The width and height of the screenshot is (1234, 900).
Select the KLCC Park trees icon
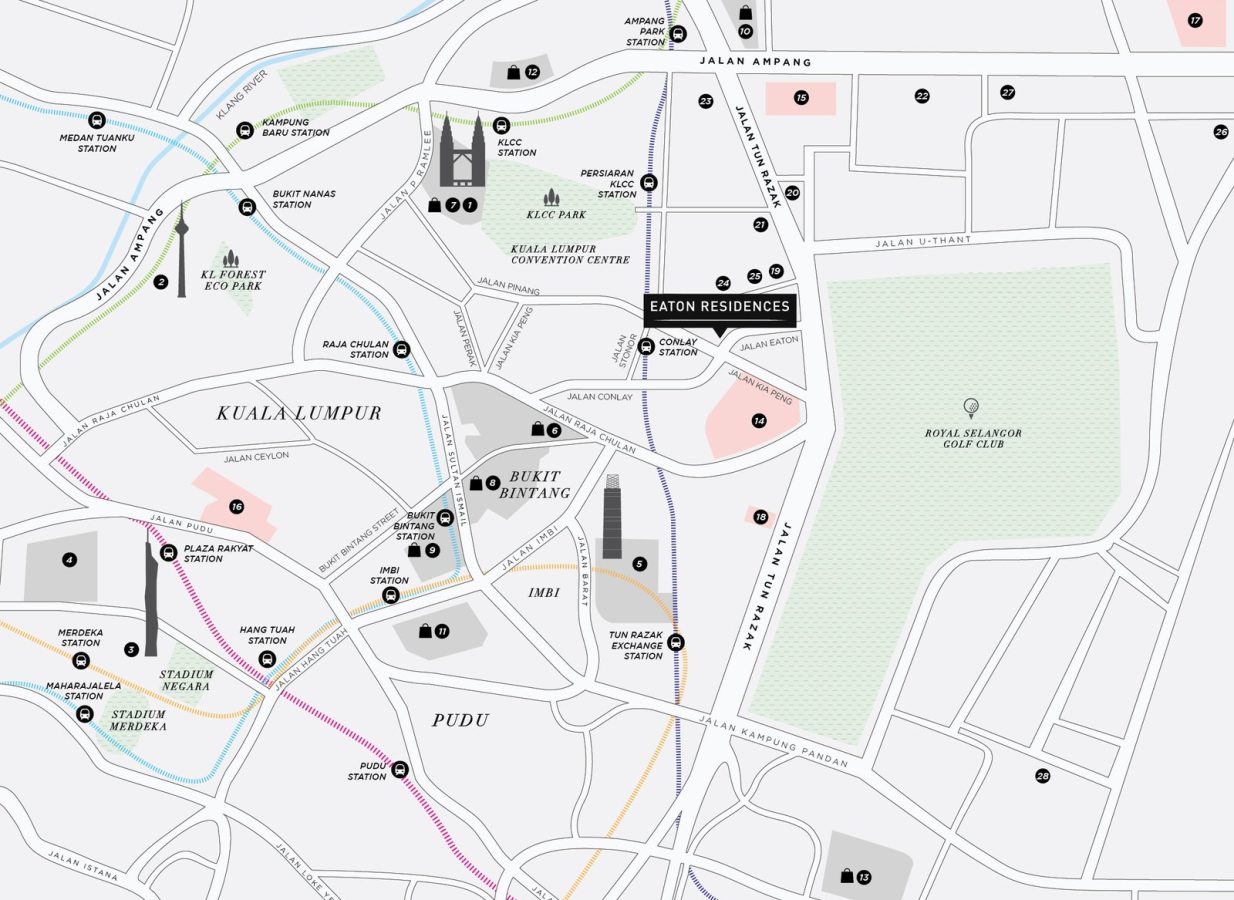(550, 197)
